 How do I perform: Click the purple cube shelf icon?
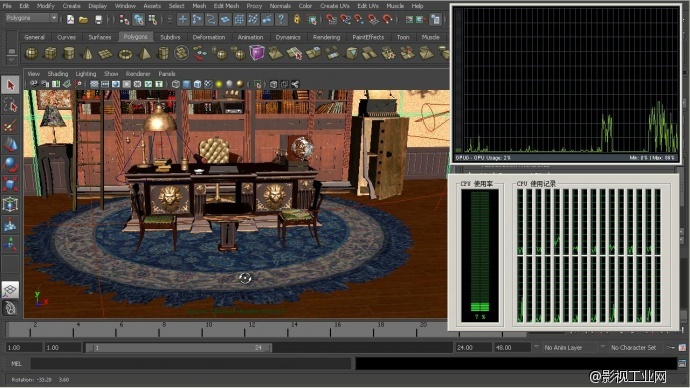257,53
